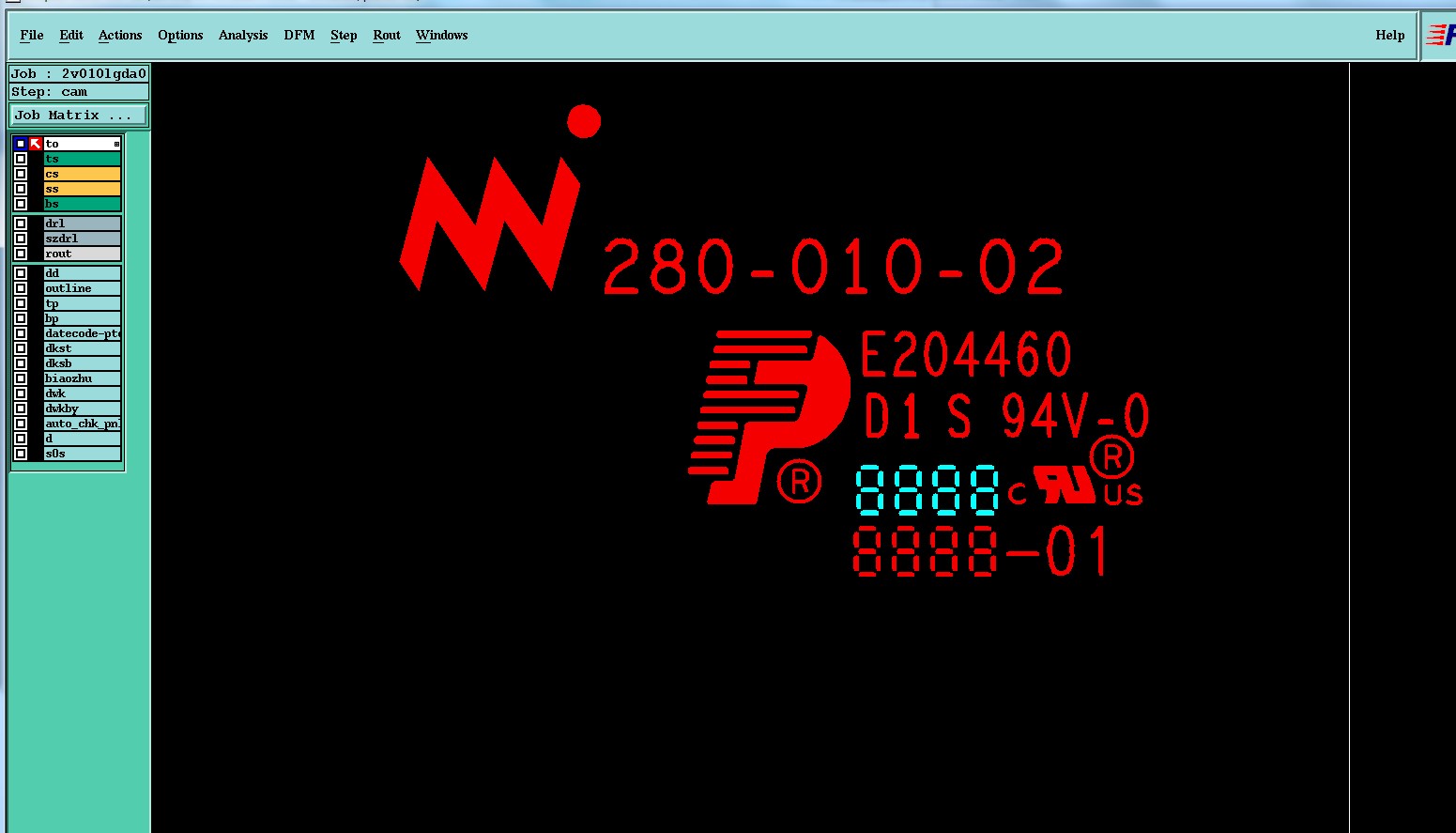Select the 'szdrl' layer name
The image size is (1456, 833).
click(x=83, y=239)
